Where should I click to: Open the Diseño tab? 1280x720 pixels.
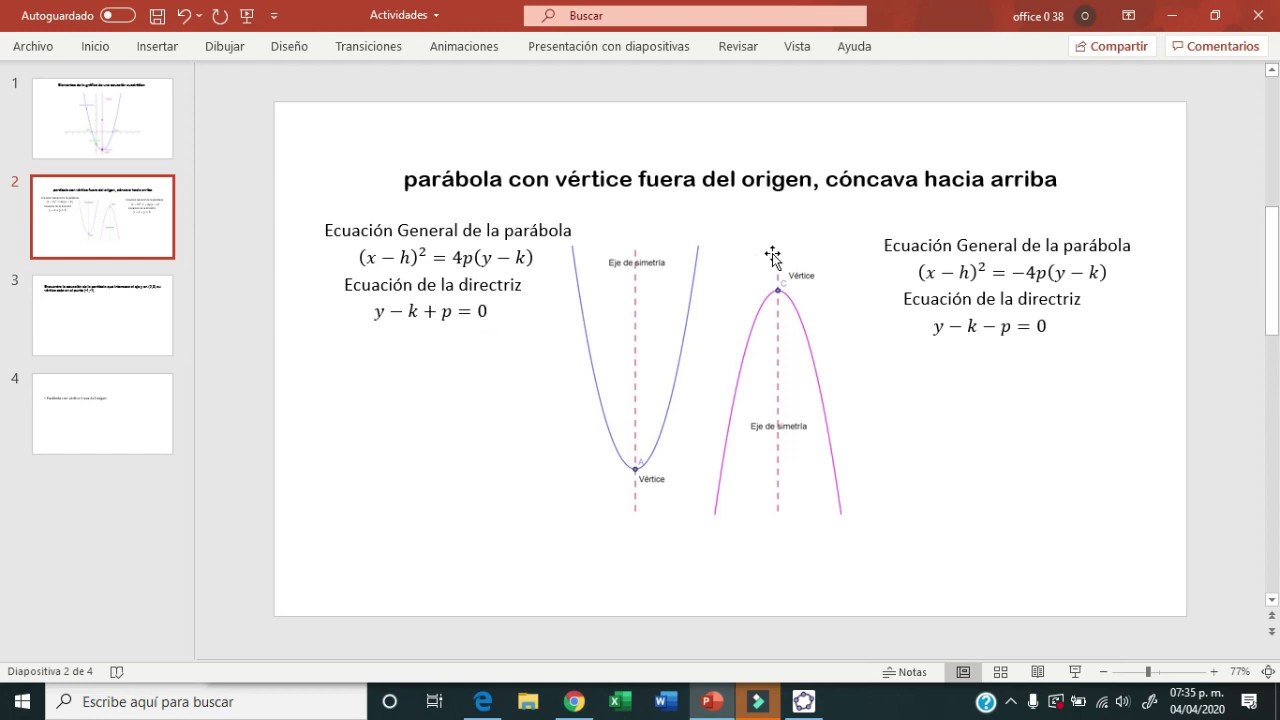pyautogui.click(x=289, y=46)
